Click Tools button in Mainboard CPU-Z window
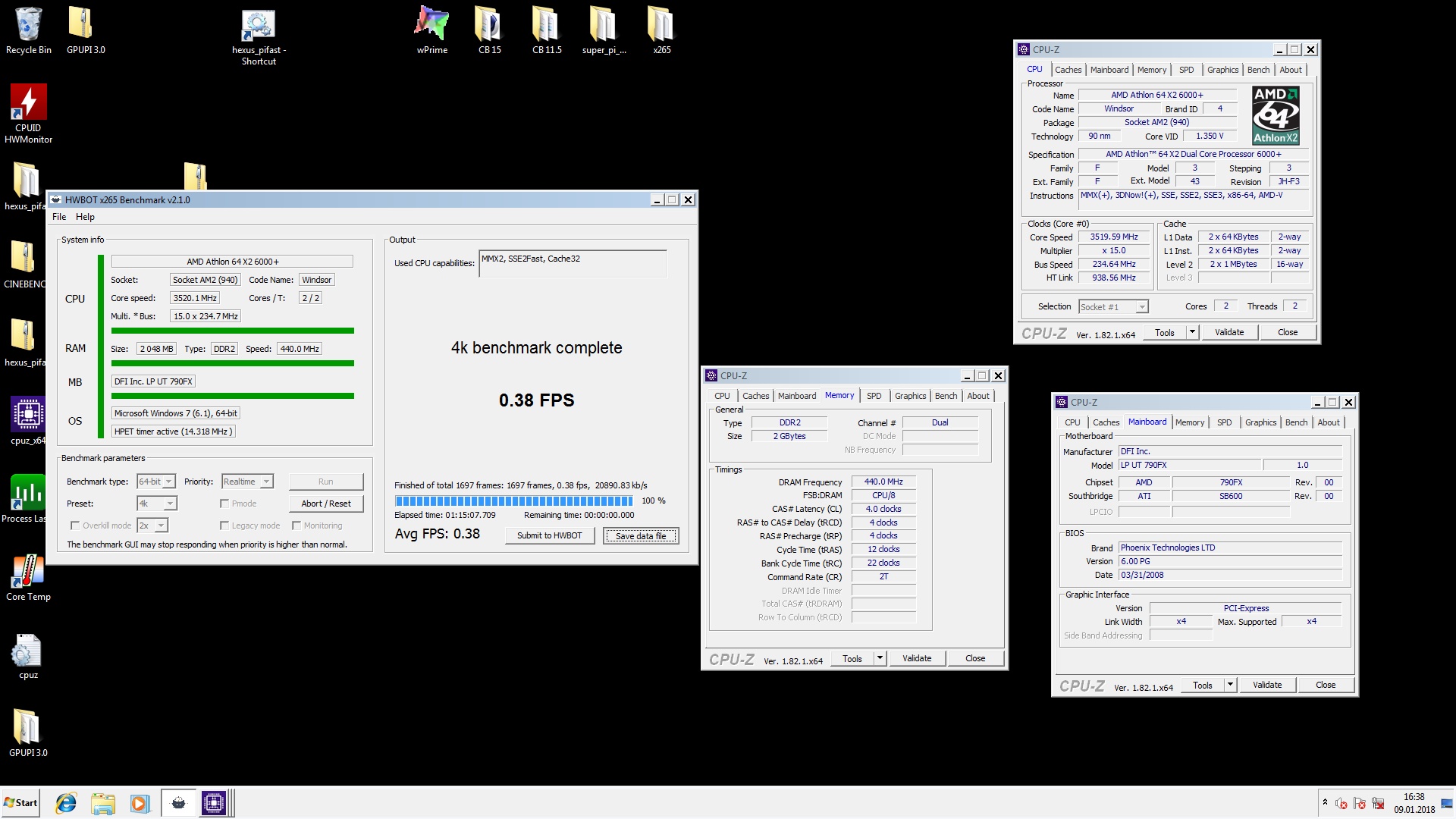1456x819 pixels. pyautogui.click(x=1203, y=685)
